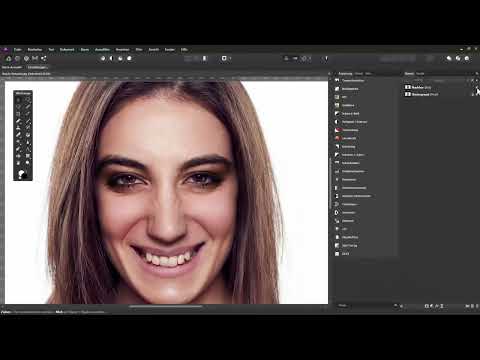This screenshot has height=360, width=480.
Task: Open the Bearbeiten menu
Action: click(x=35, y=50)
